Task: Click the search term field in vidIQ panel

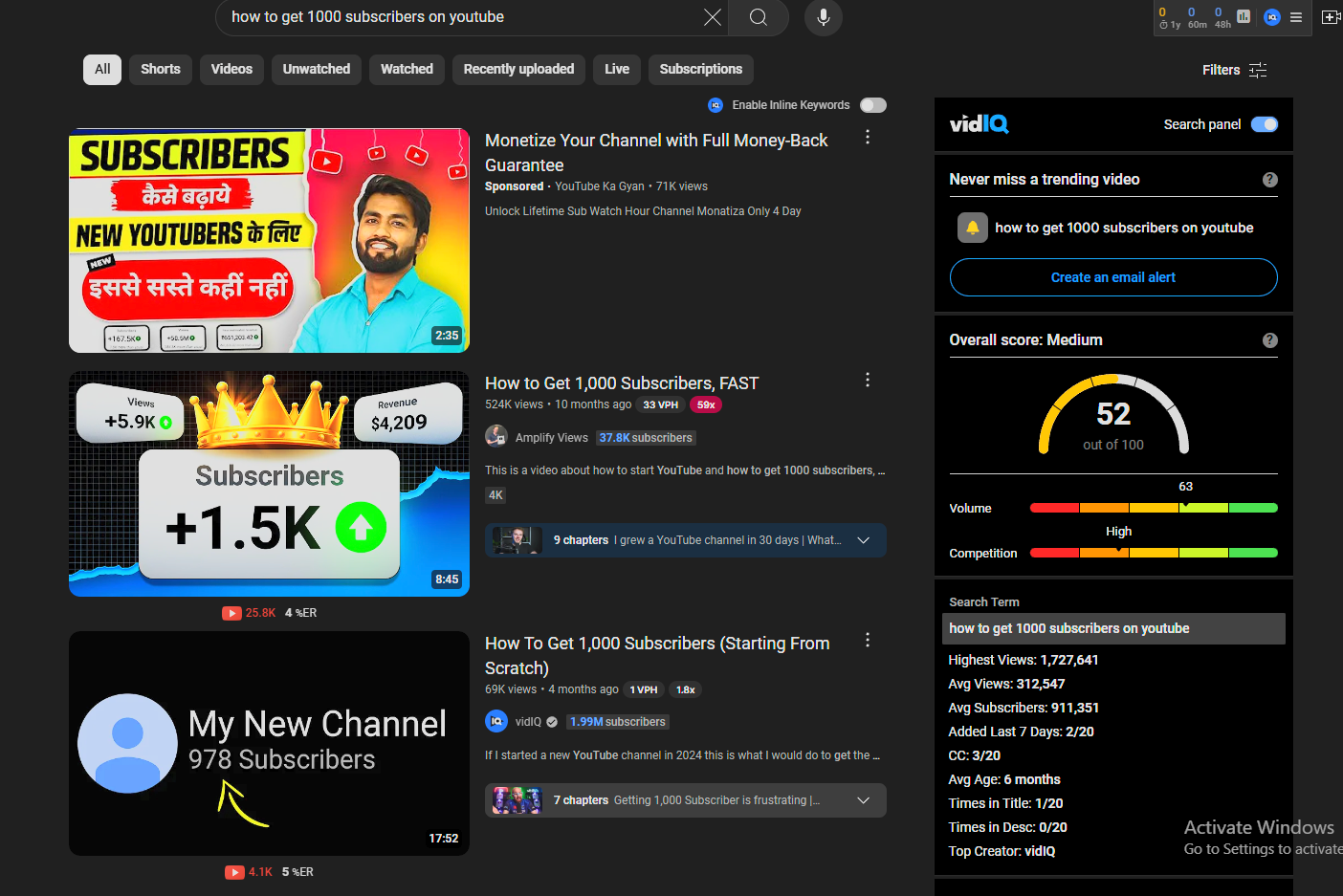Action: pos(1113,628)
